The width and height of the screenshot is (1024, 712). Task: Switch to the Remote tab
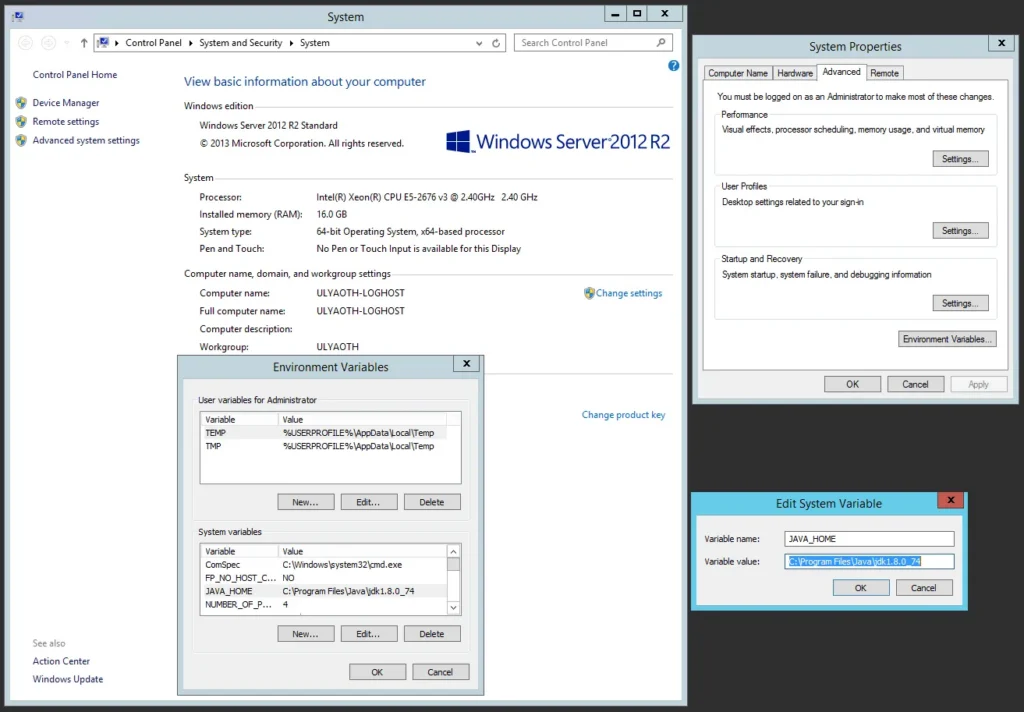[884, 73]
